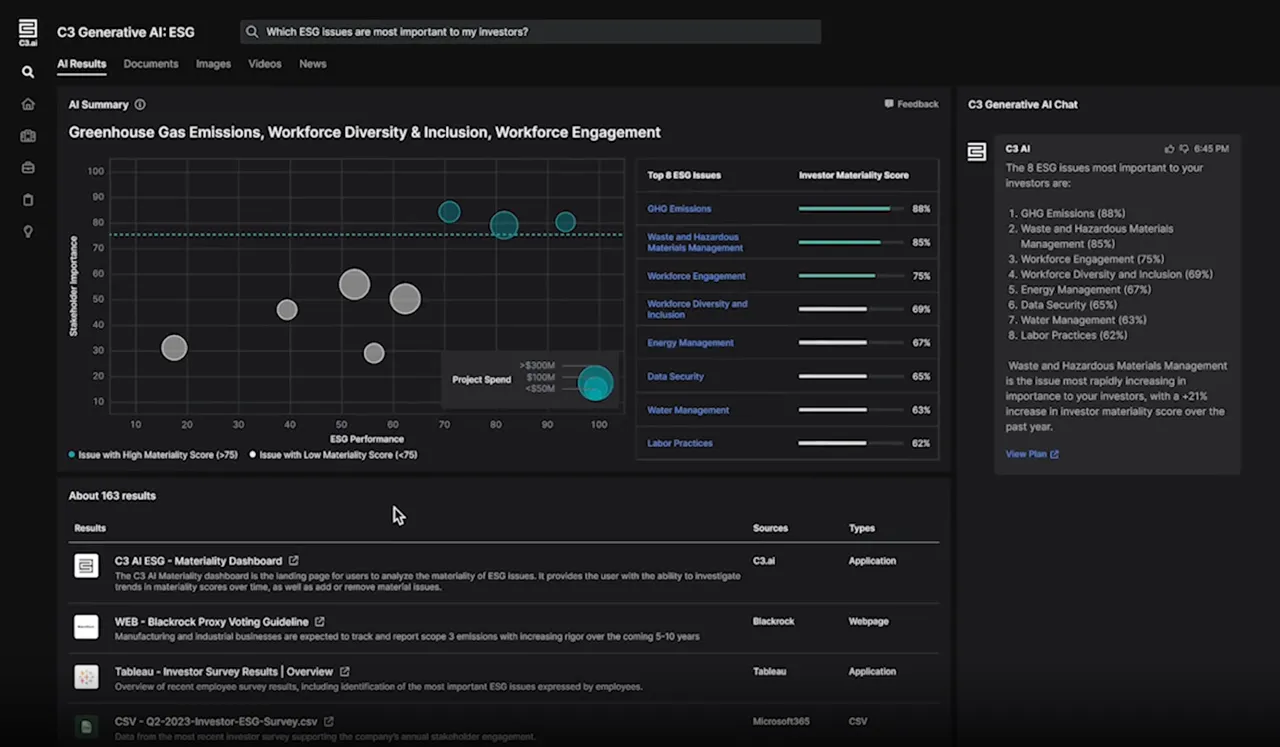Open the Workforce Engagement issue link
Image resolution: width=1280 pixels, height=747 pixels.
click(x=696, y=276)
